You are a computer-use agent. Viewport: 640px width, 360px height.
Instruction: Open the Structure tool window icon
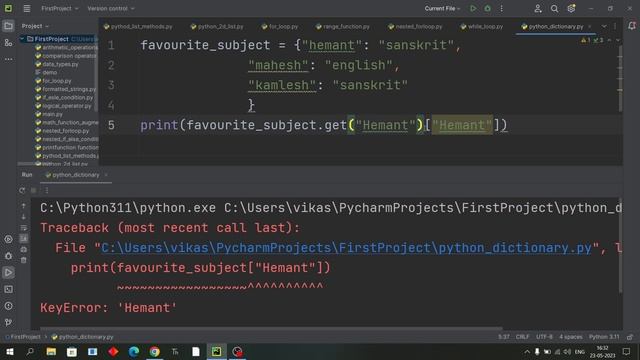tap(8, 42)
